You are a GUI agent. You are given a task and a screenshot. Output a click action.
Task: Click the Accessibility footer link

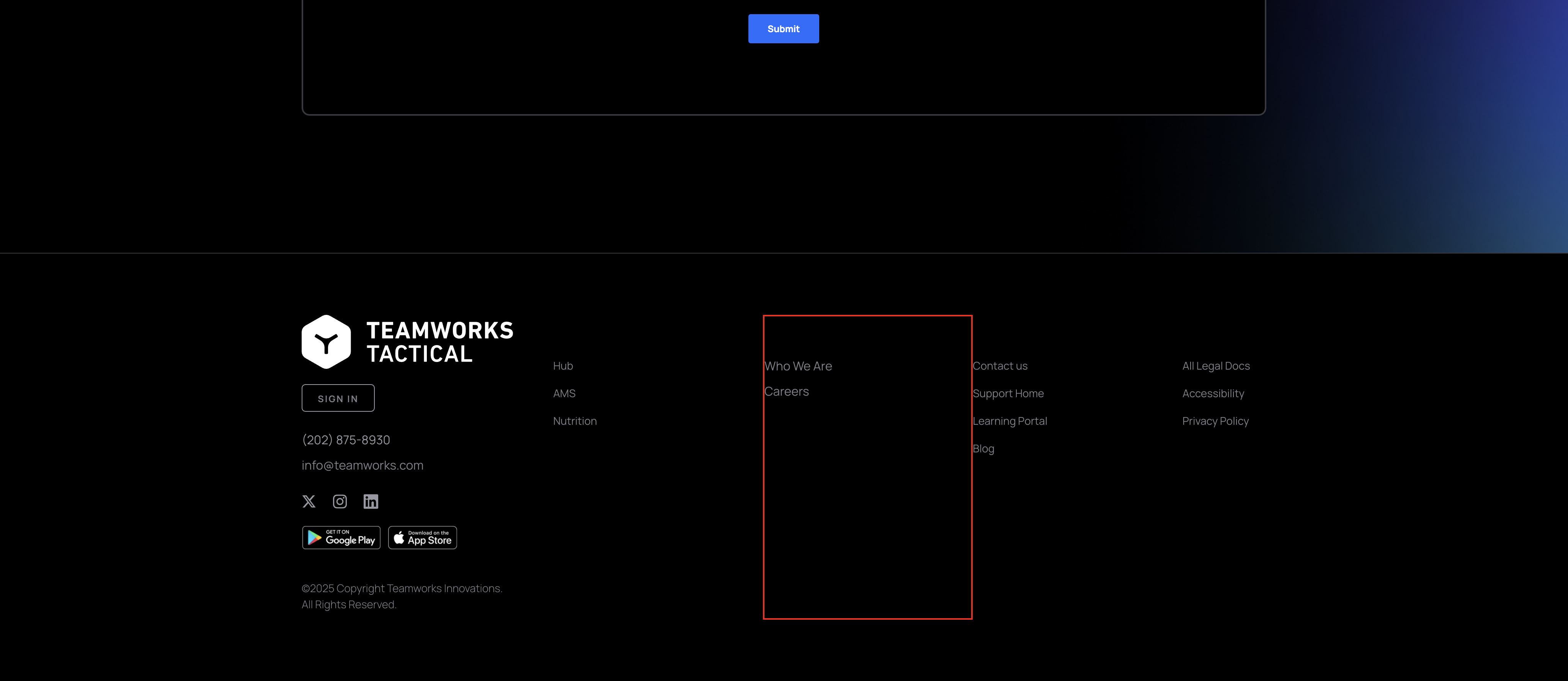(1212, 393)
